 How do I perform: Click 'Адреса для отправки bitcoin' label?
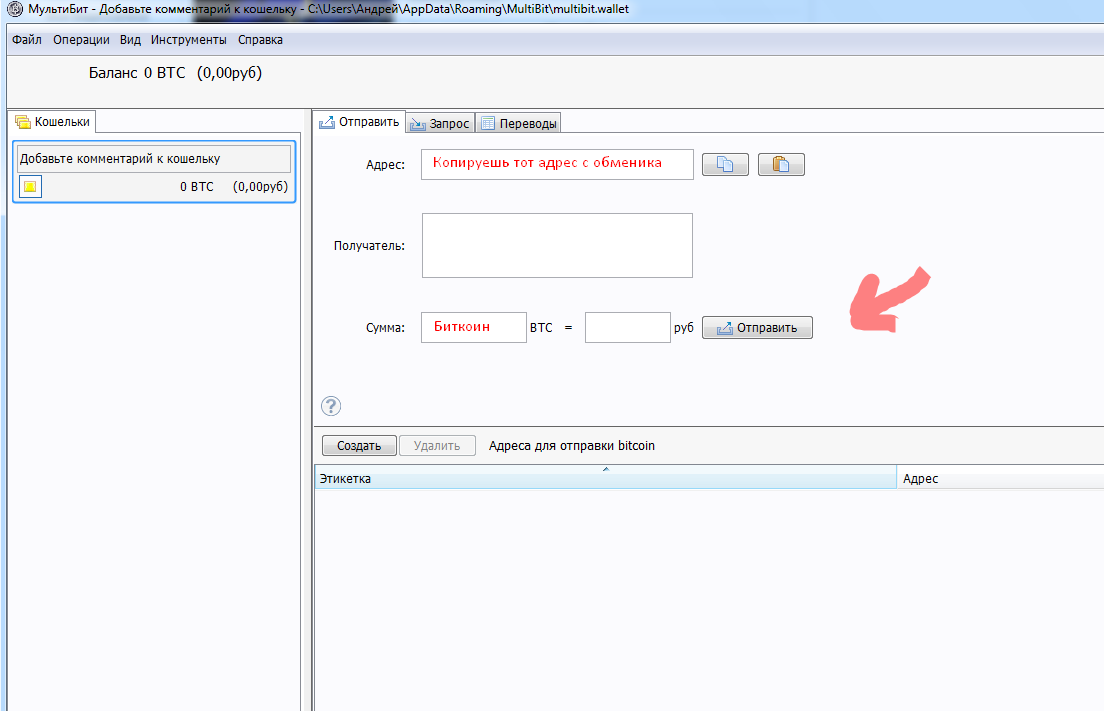pyautogui.click(x=572, y=446)
